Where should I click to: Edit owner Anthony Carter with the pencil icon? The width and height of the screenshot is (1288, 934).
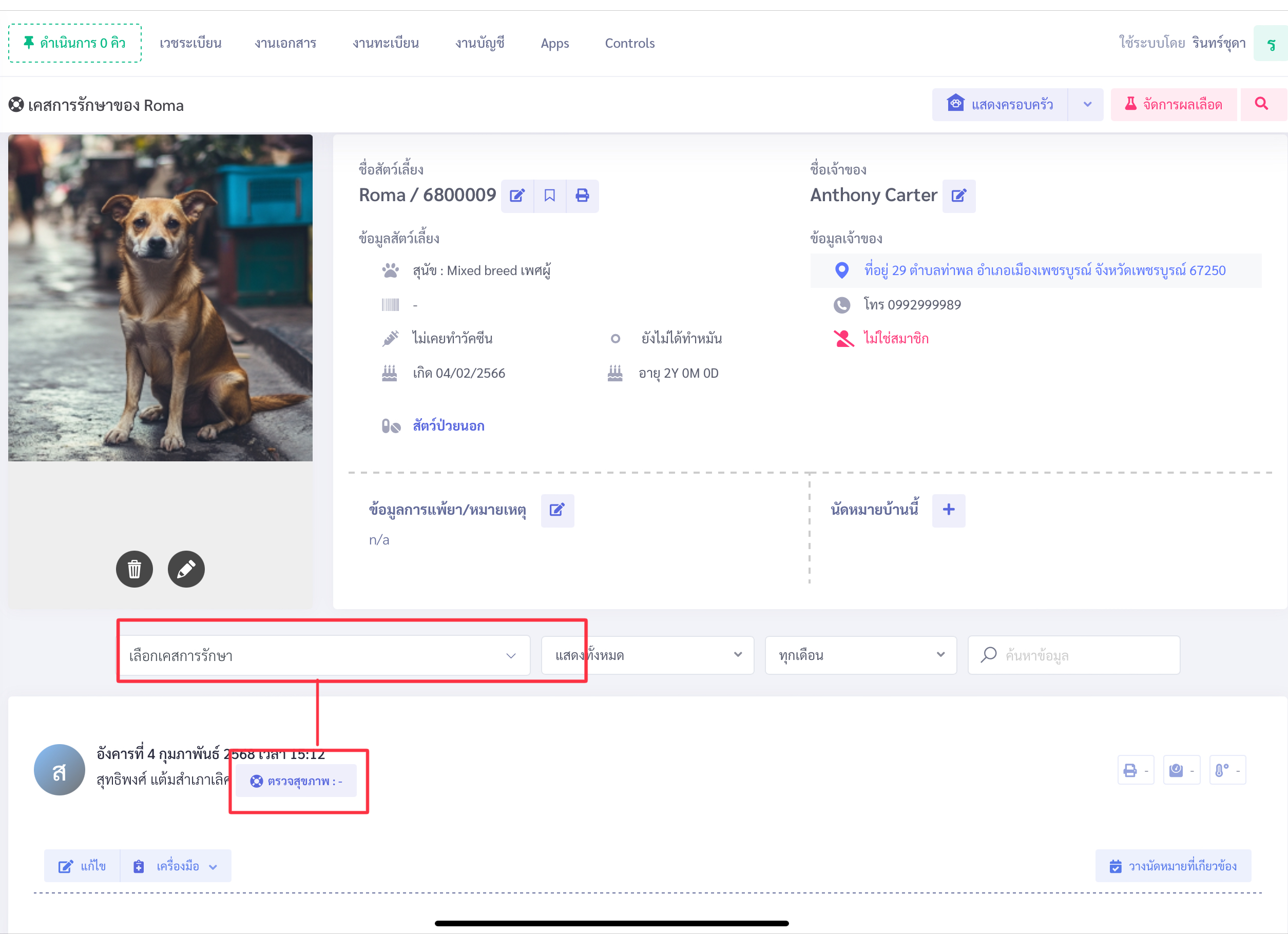958,196
